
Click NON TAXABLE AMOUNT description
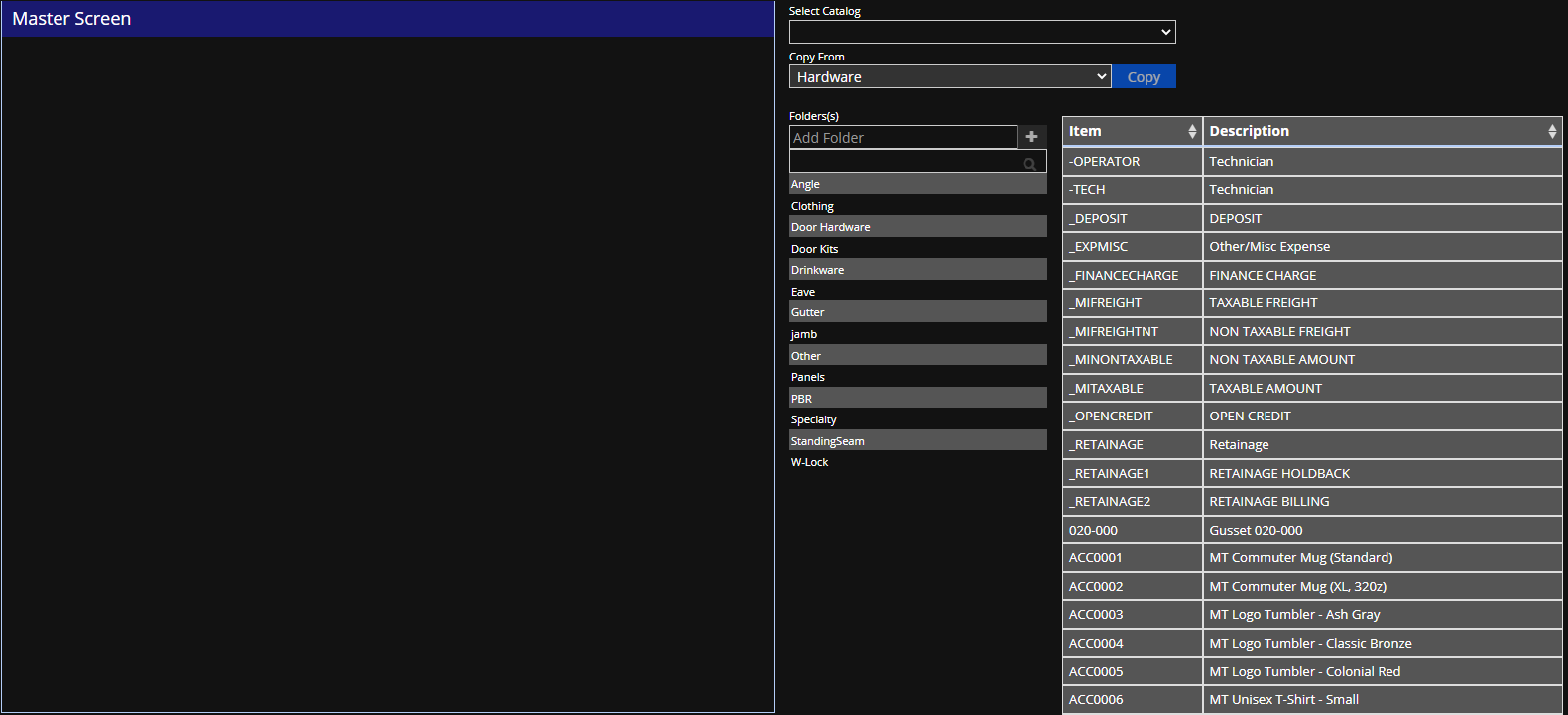[x=1383, y=359]
